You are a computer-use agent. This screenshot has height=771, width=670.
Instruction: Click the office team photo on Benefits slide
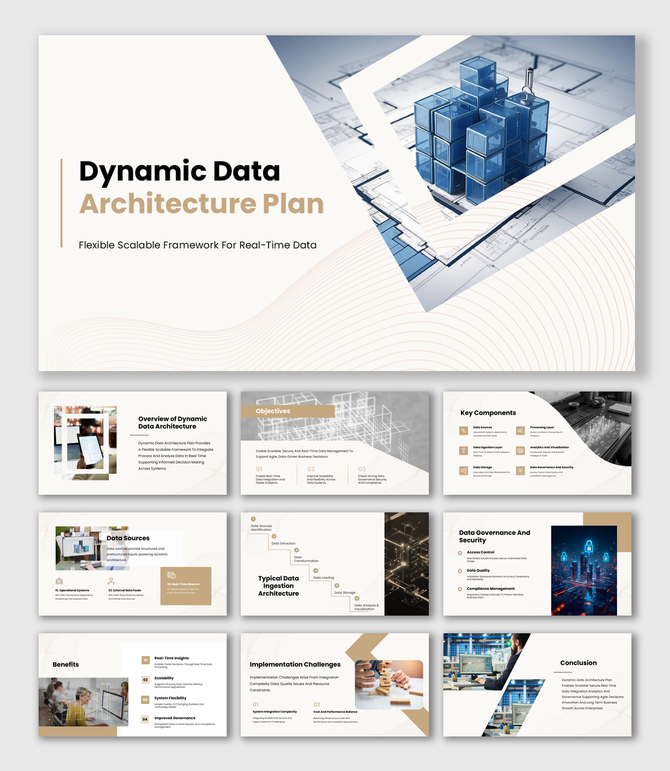[84, 702]
